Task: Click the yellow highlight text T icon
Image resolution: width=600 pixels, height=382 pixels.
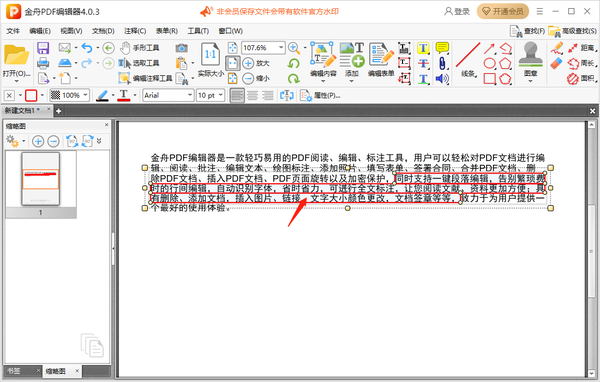Action: coord(423,48)
